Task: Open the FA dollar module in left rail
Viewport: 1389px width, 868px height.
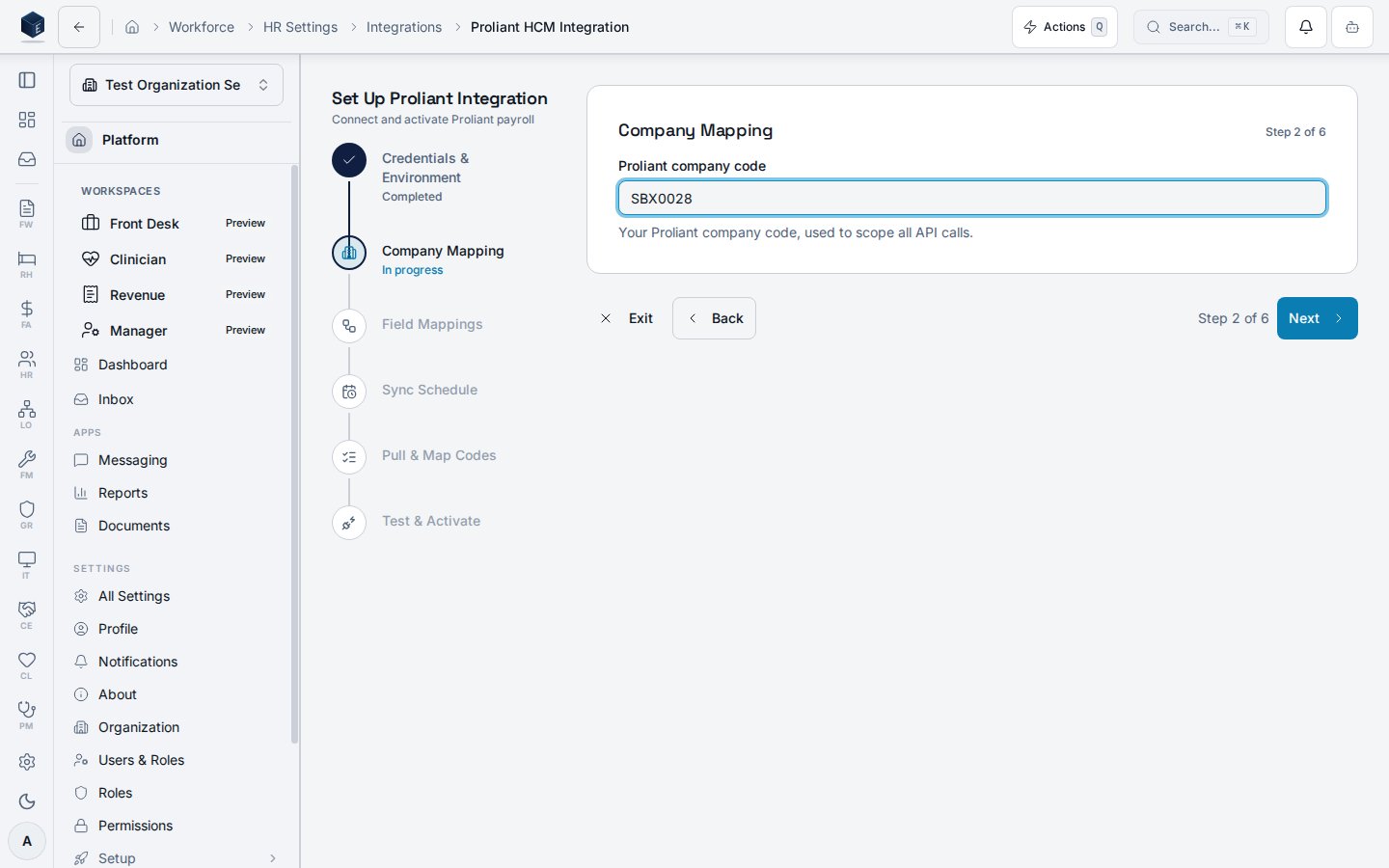Action: coord(27,313)
